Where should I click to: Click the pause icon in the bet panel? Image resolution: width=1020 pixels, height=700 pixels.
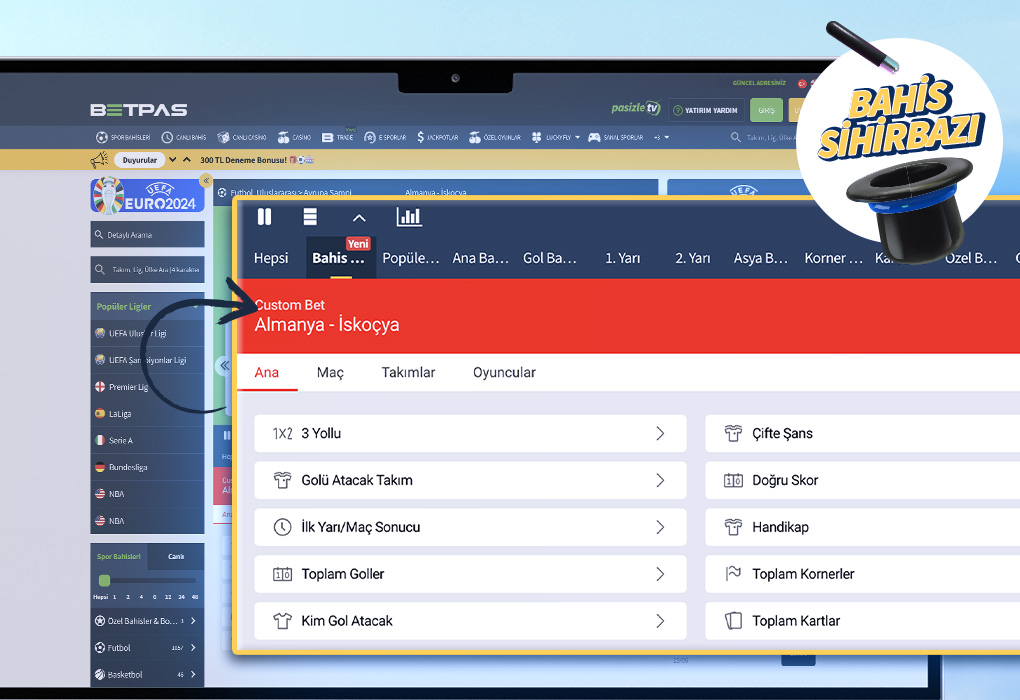(264, 217)
